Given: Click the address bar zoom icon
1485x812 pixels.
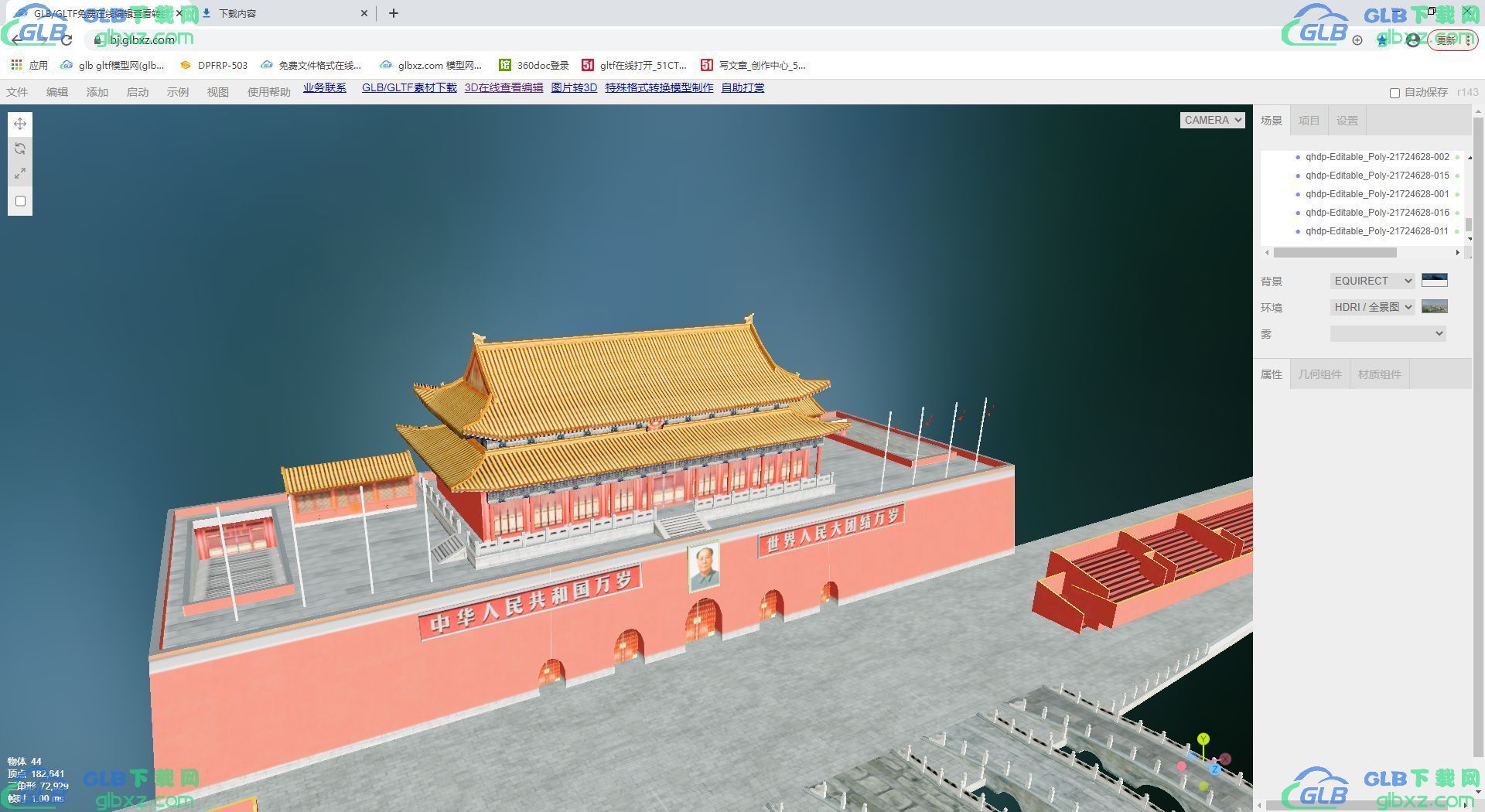Looking at the screenshot, I should tap(1357, 39).
